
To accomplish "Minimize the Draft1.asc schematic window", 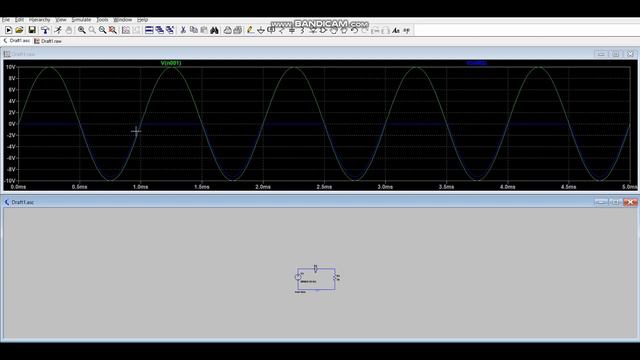I will tap(601, 202).
